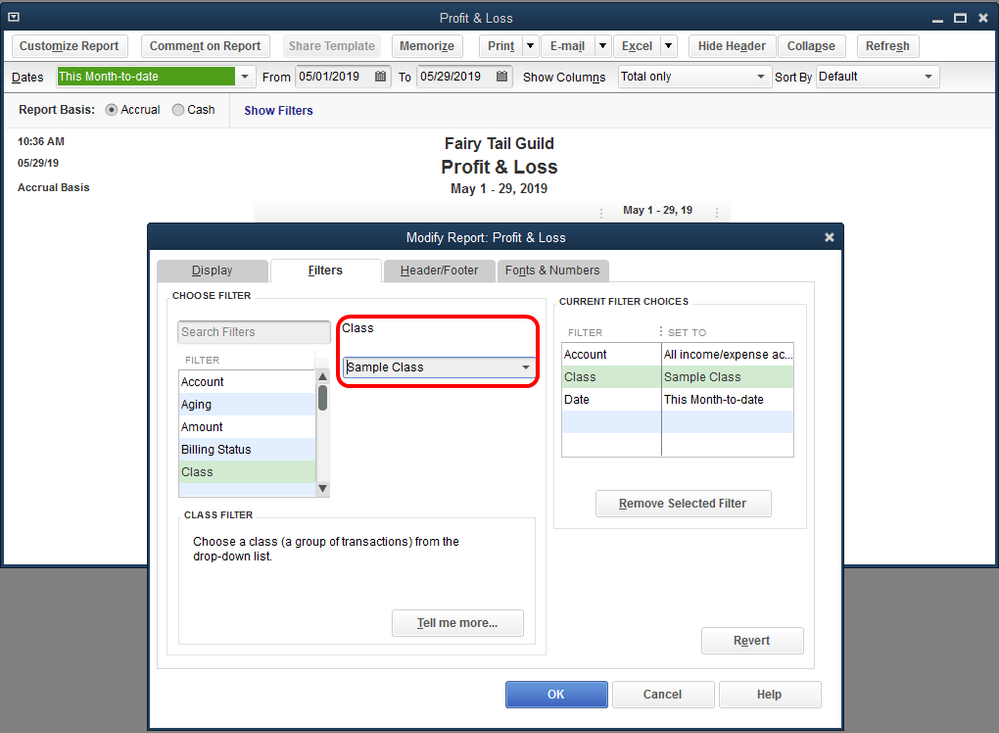Select Billing Status in the filter list
The height and width of the screenshot is (733, 999).
[x=247, y=449]
